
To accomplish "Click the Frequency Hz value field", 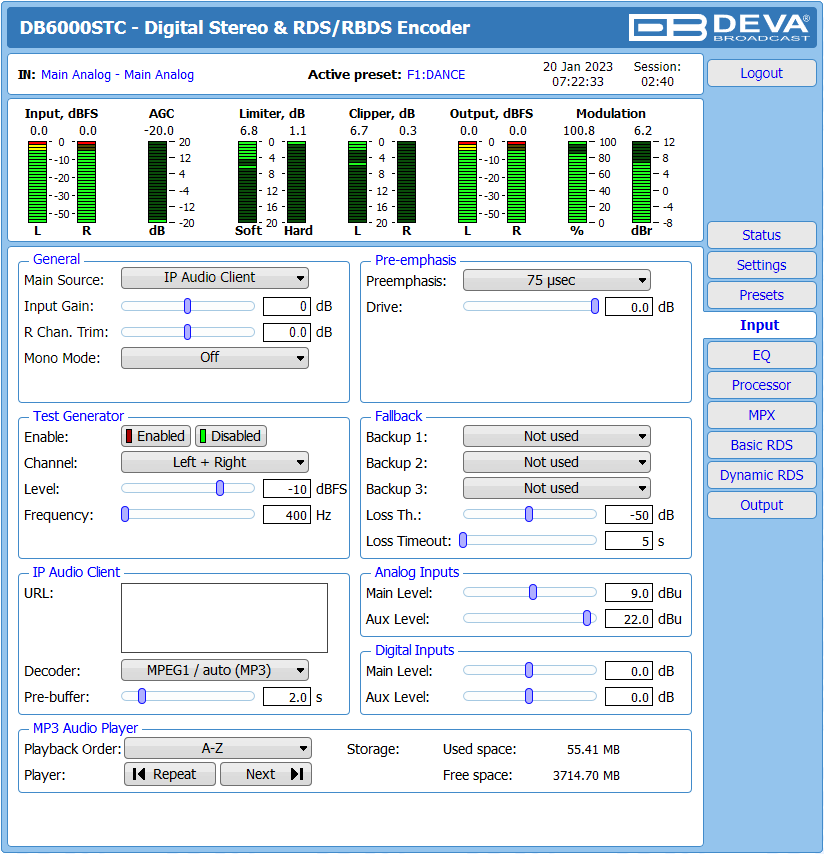I will 287,515.
